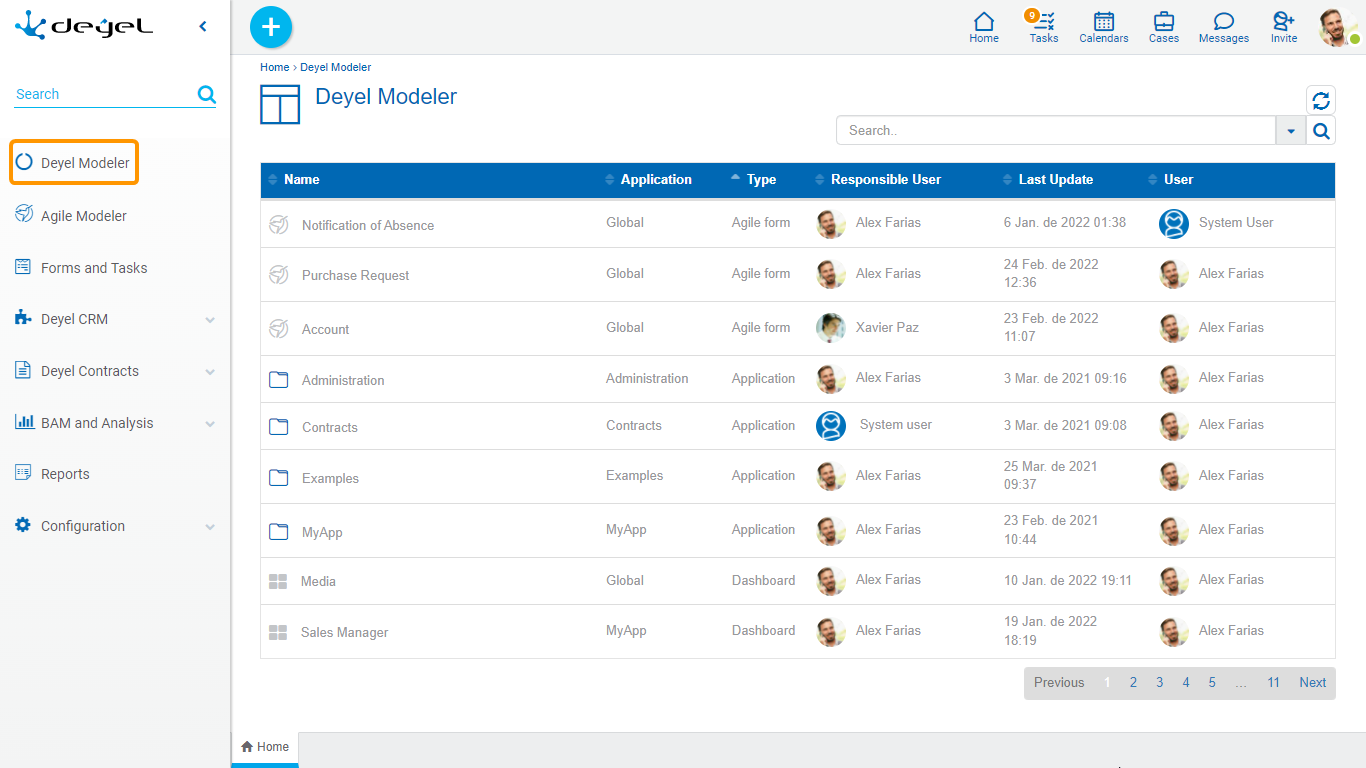Click the Previous page button
This screenshot has width=1366, height=768.
pos(1059,682)
